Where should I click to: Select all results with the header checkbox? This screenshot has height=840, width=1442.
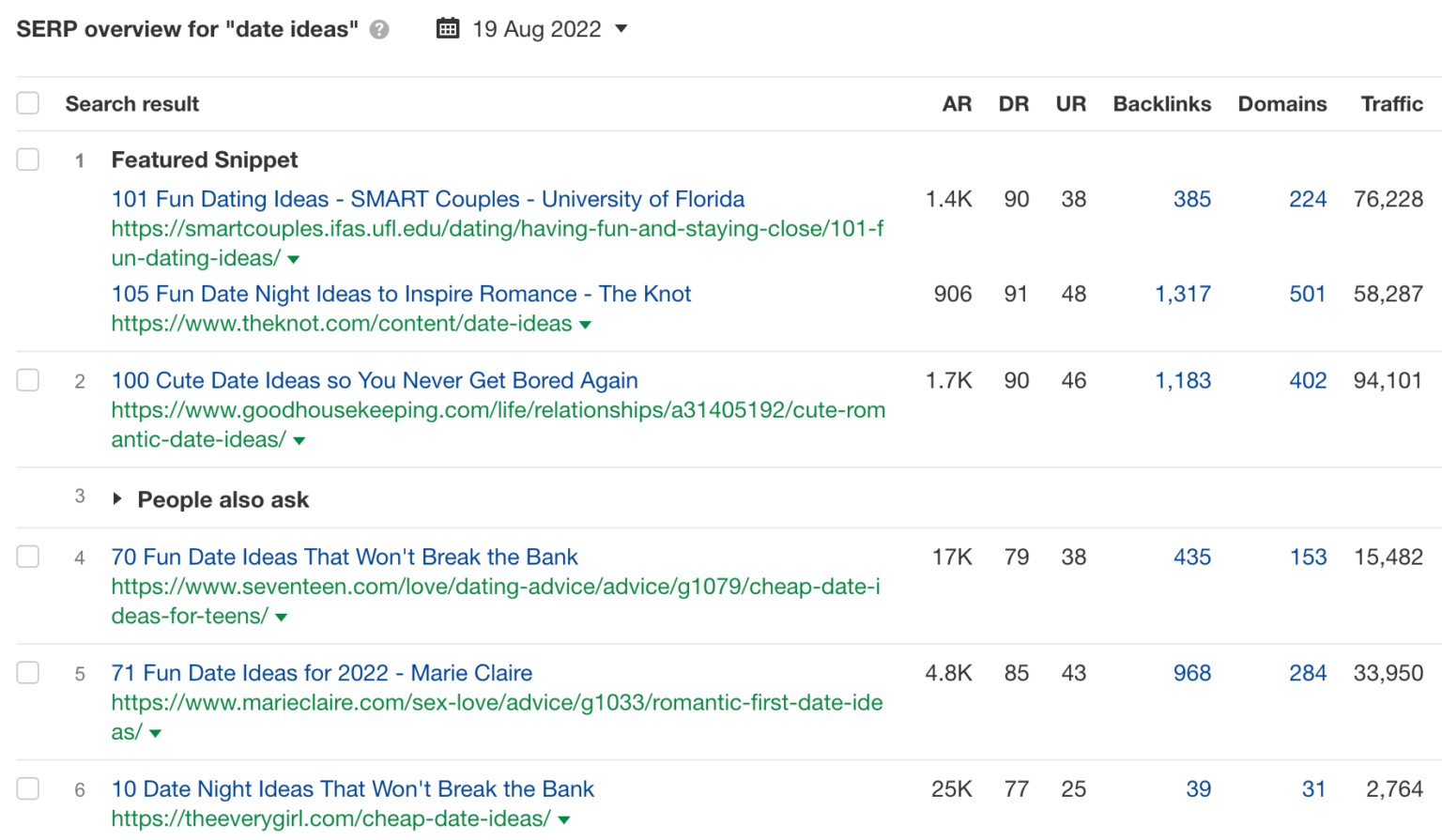click(x=27, y=102)
